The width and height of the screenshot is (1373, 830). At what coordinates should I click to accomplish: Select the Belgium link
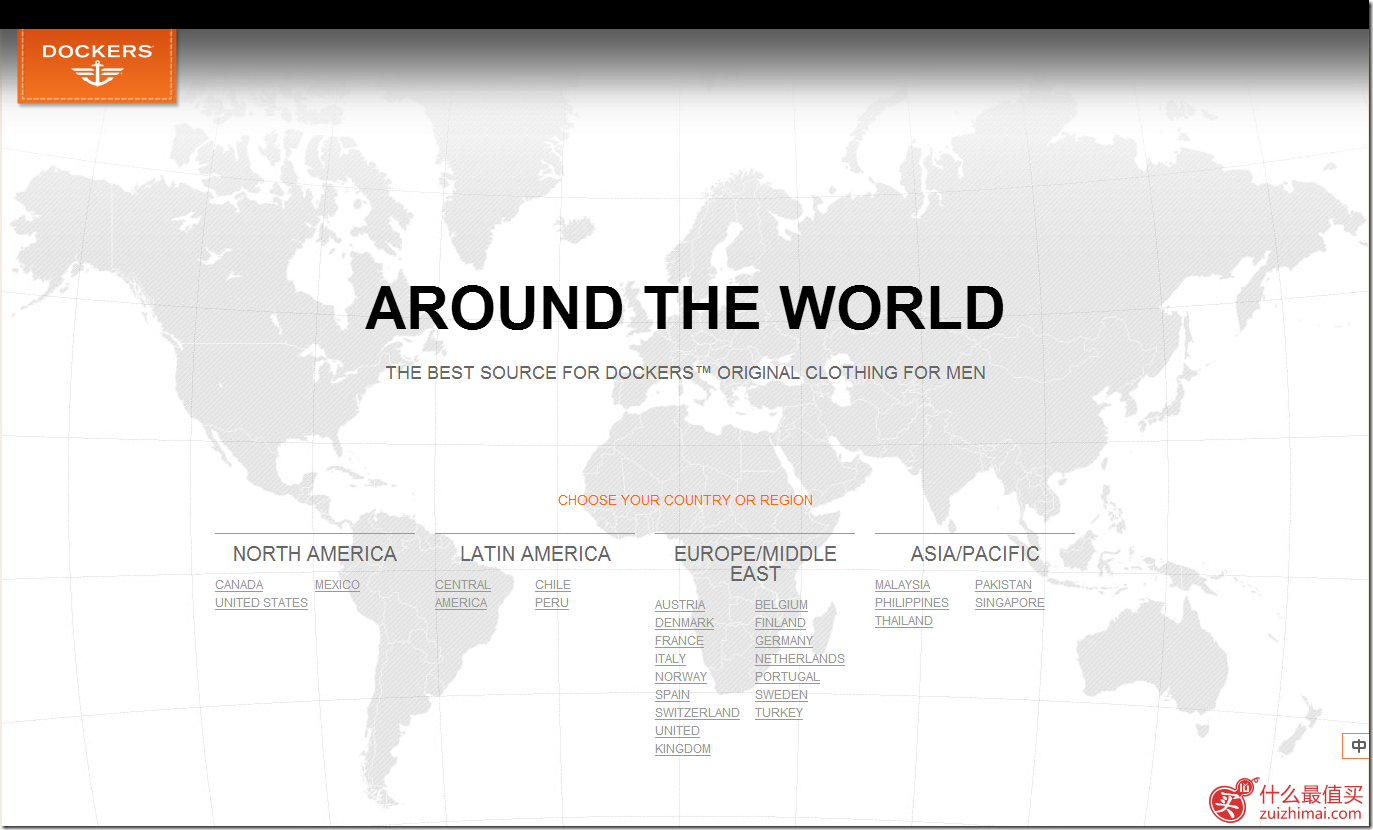tap(781, 605)
